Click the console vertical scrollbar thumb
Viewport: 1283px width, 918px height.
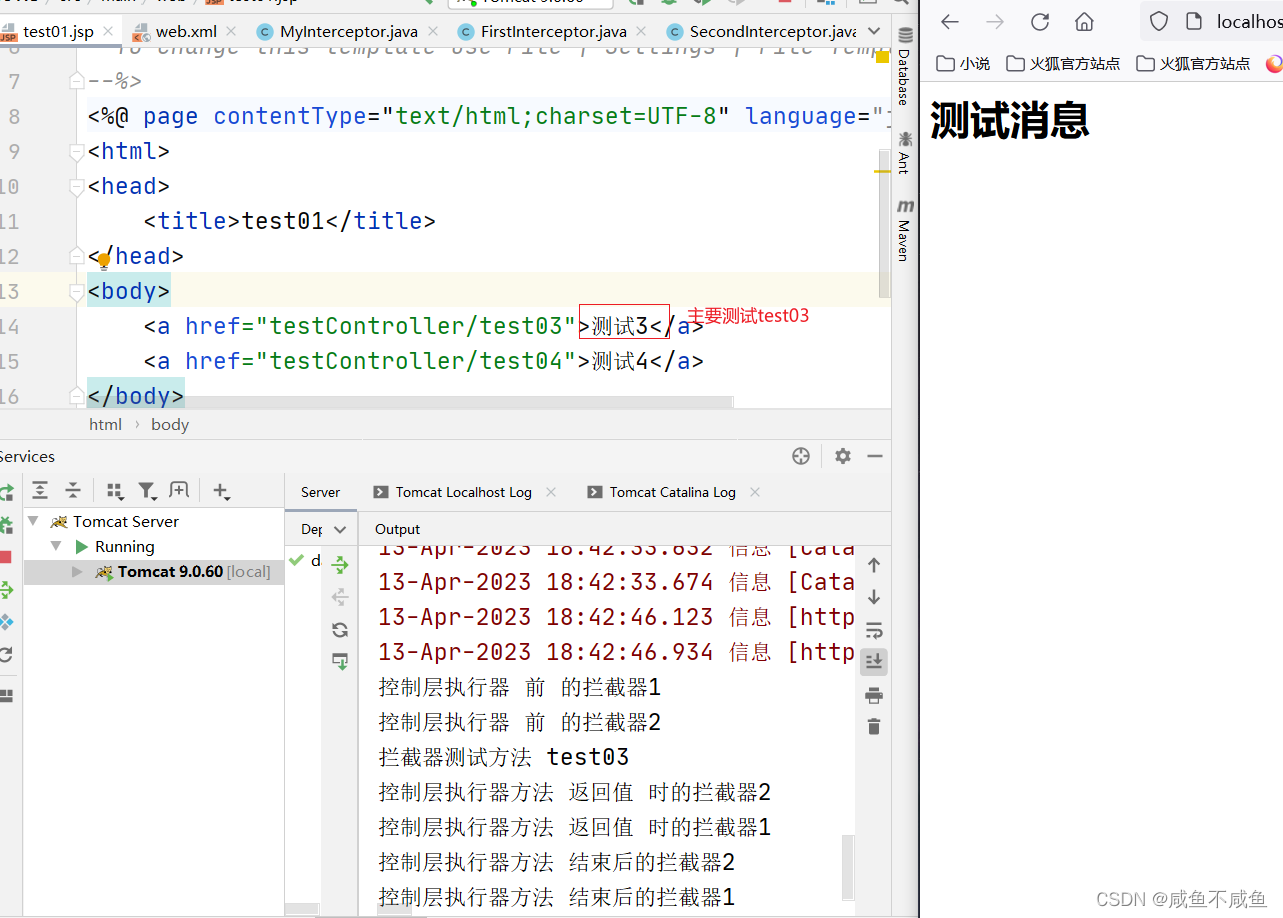click(849, 868)
